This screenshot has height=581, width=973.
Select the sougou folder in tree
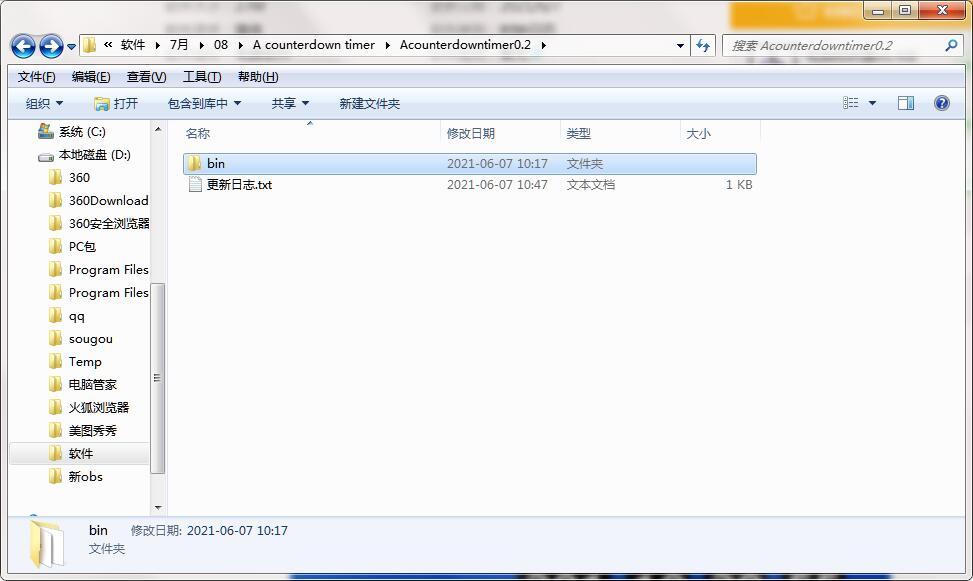pos(81,339)
